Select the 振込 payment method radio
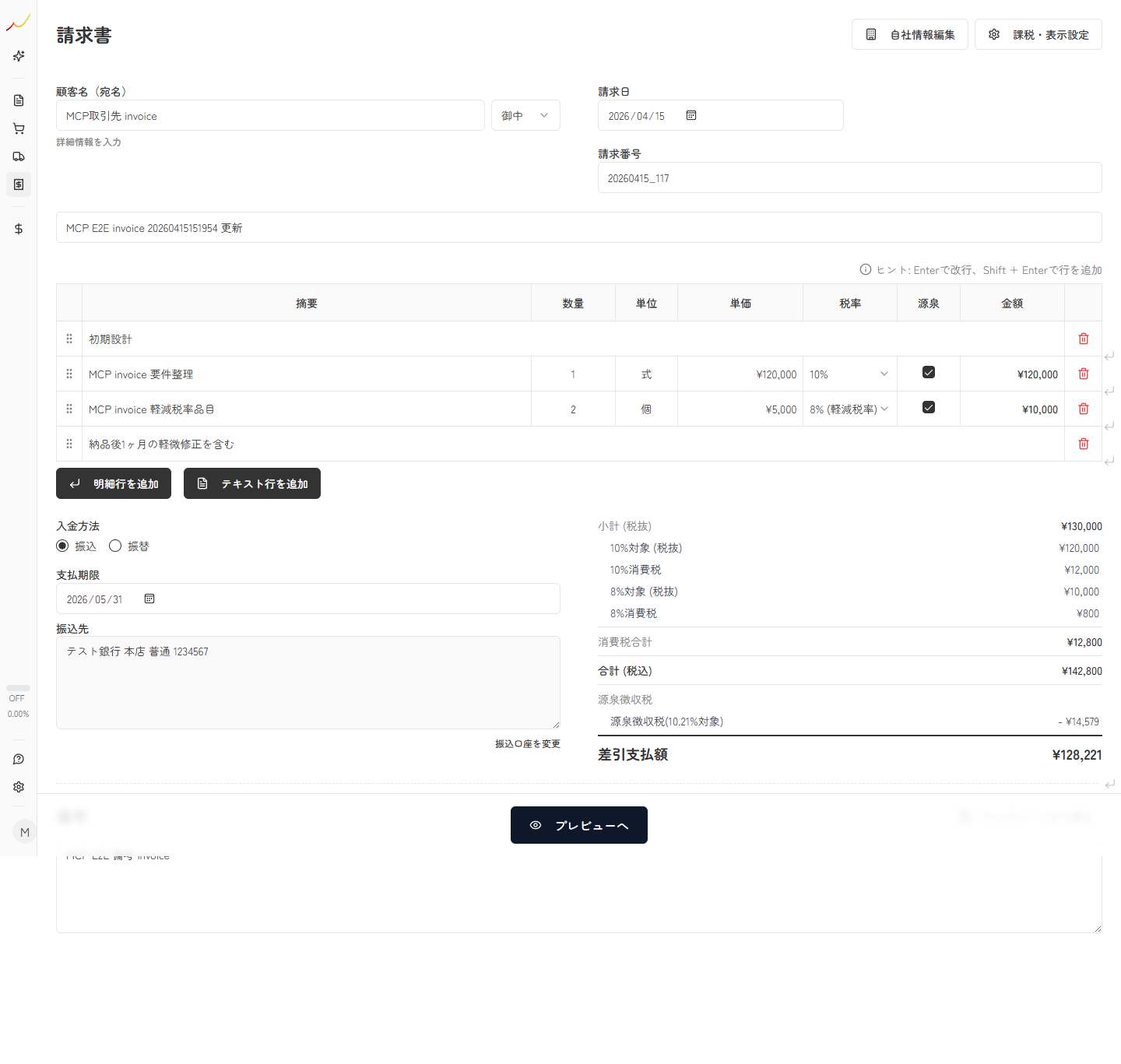 pyautogui.click(x=62, y=546)
